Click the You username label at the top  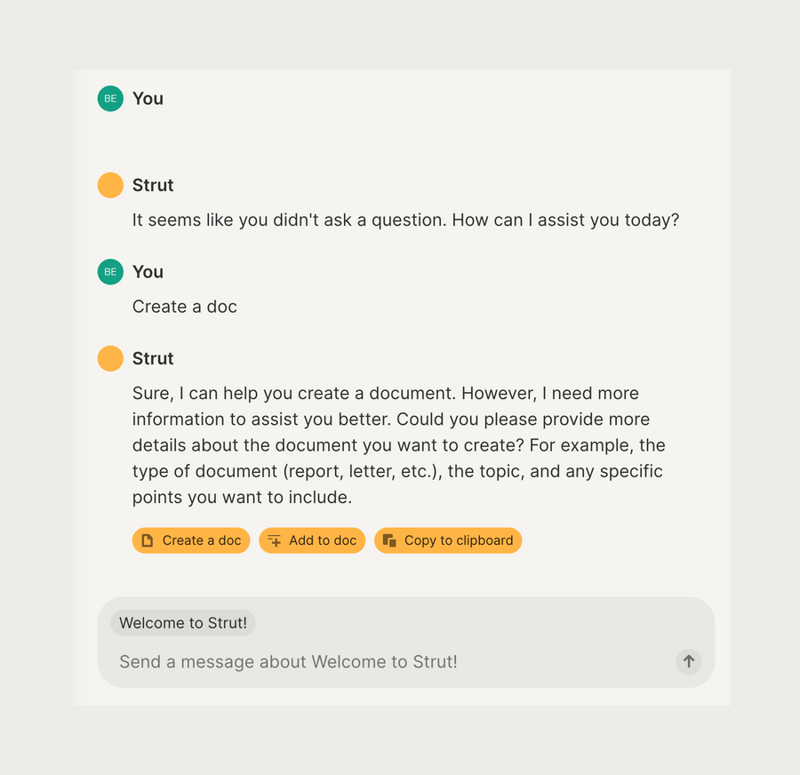[148, 98]
